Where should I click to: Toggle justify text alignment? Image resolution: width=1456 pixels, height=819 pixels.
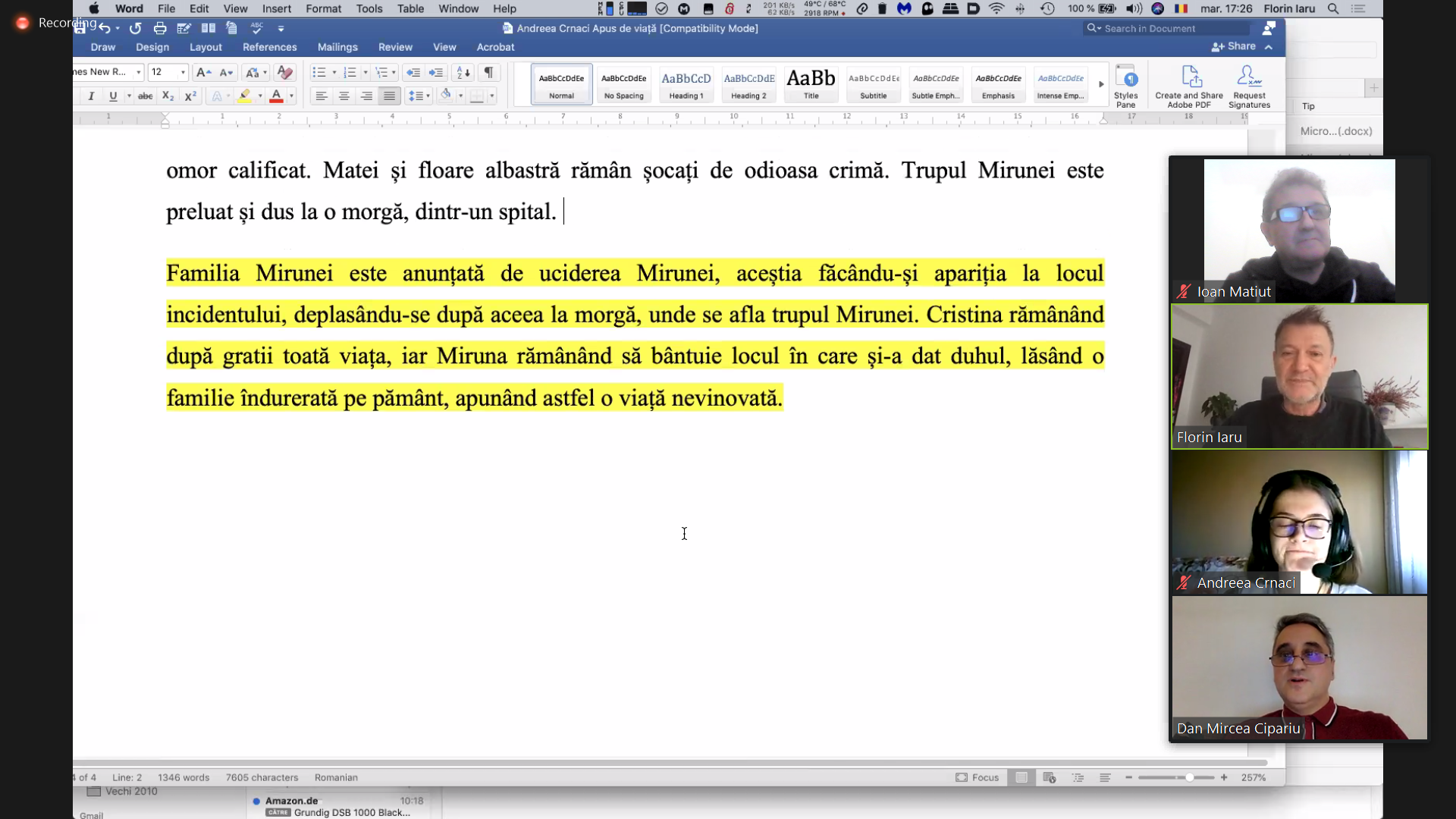[x=389, y=96]
